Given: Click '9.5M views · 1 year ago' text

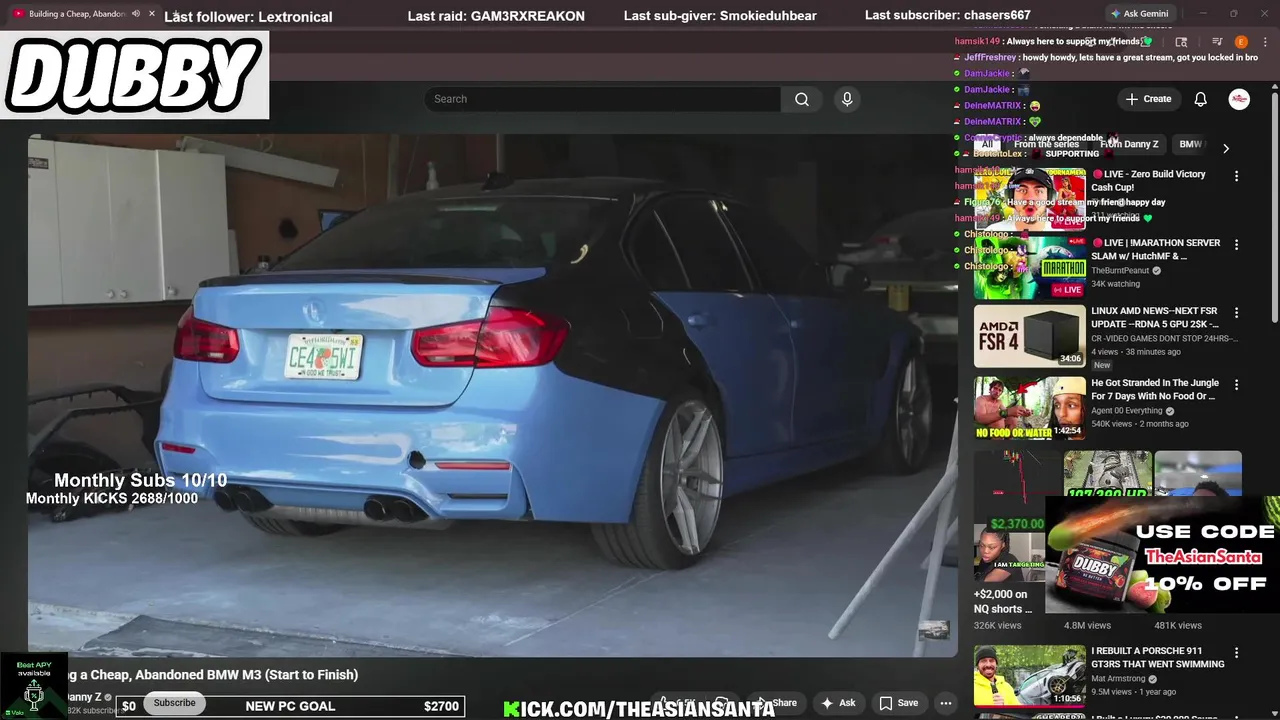Looking at the screenshot, I should coord(1134,692).
